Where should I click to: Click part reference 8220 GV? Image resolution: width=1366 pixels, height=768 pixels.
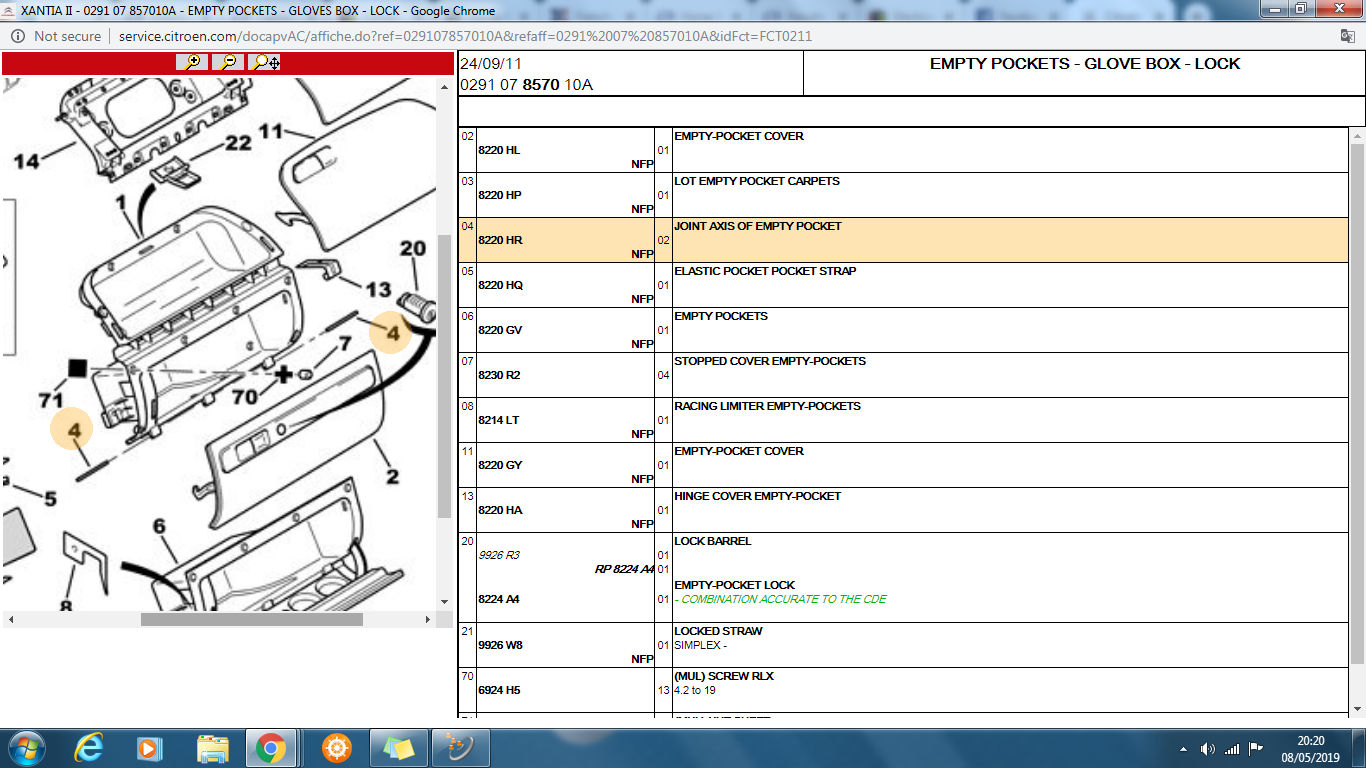point(500,330)
